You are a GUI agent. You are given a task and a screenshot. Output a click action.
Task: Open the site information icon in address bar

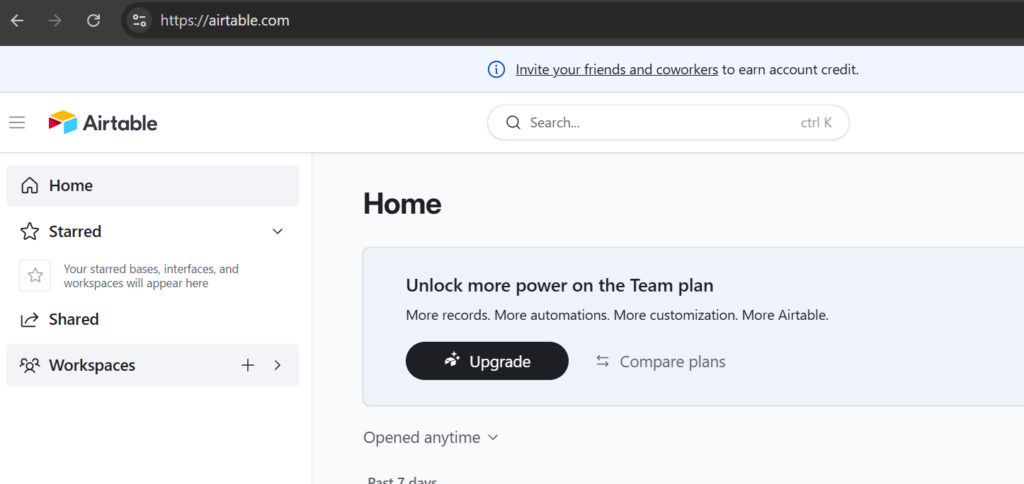point(139,20)
